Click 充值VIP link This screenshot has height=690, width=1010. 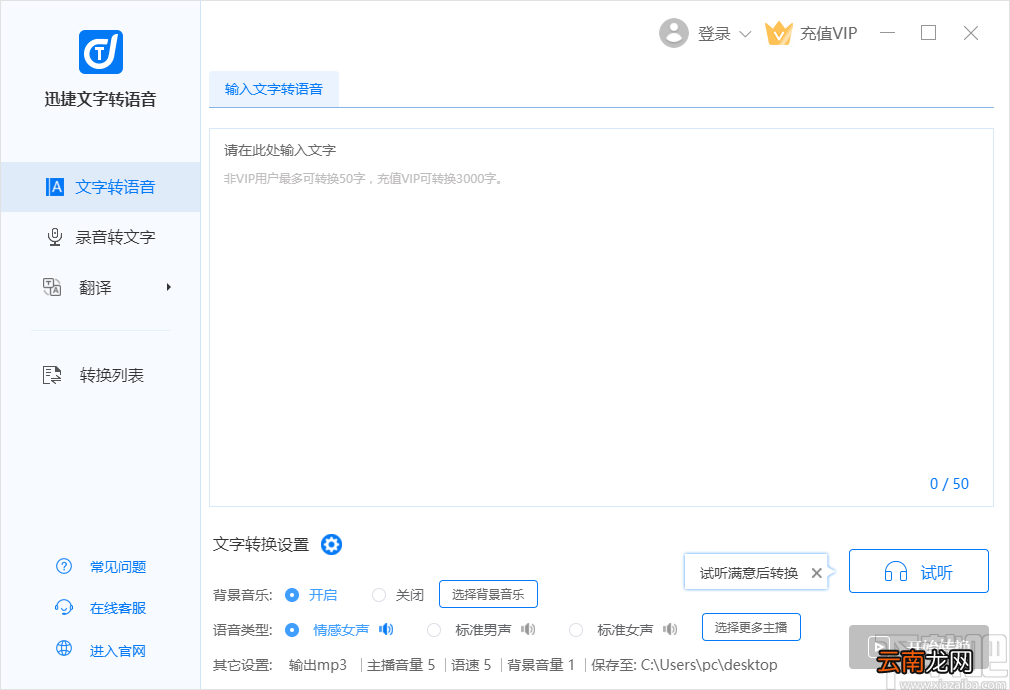828,34
